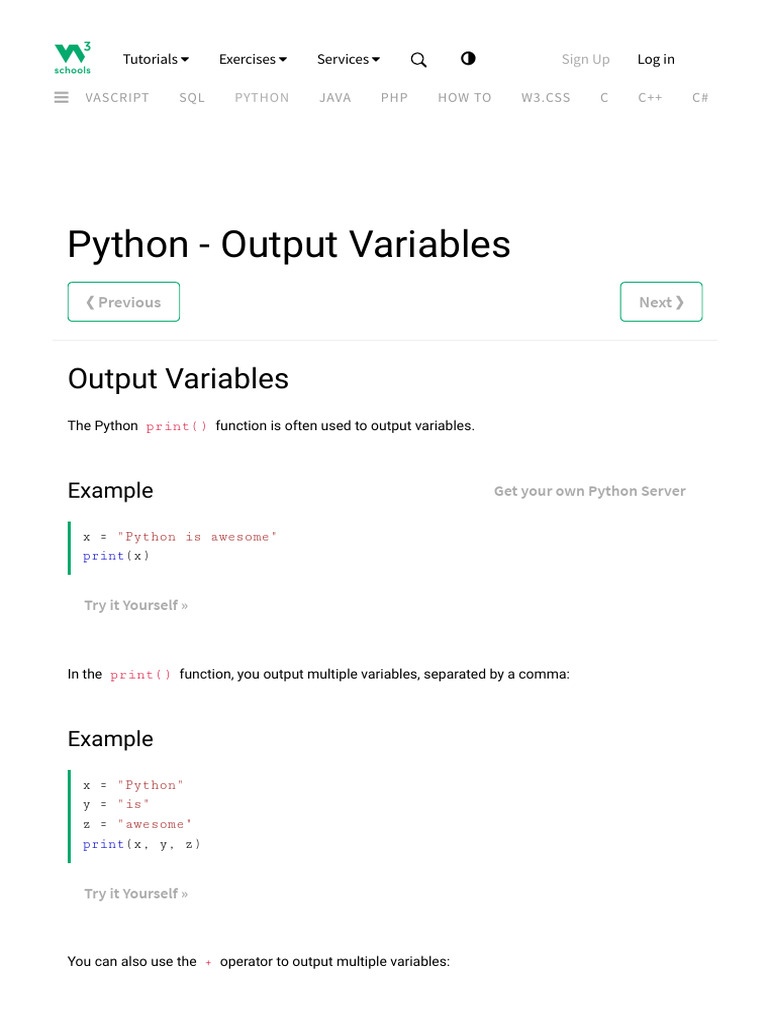Click the Next button

click(661, 302)
